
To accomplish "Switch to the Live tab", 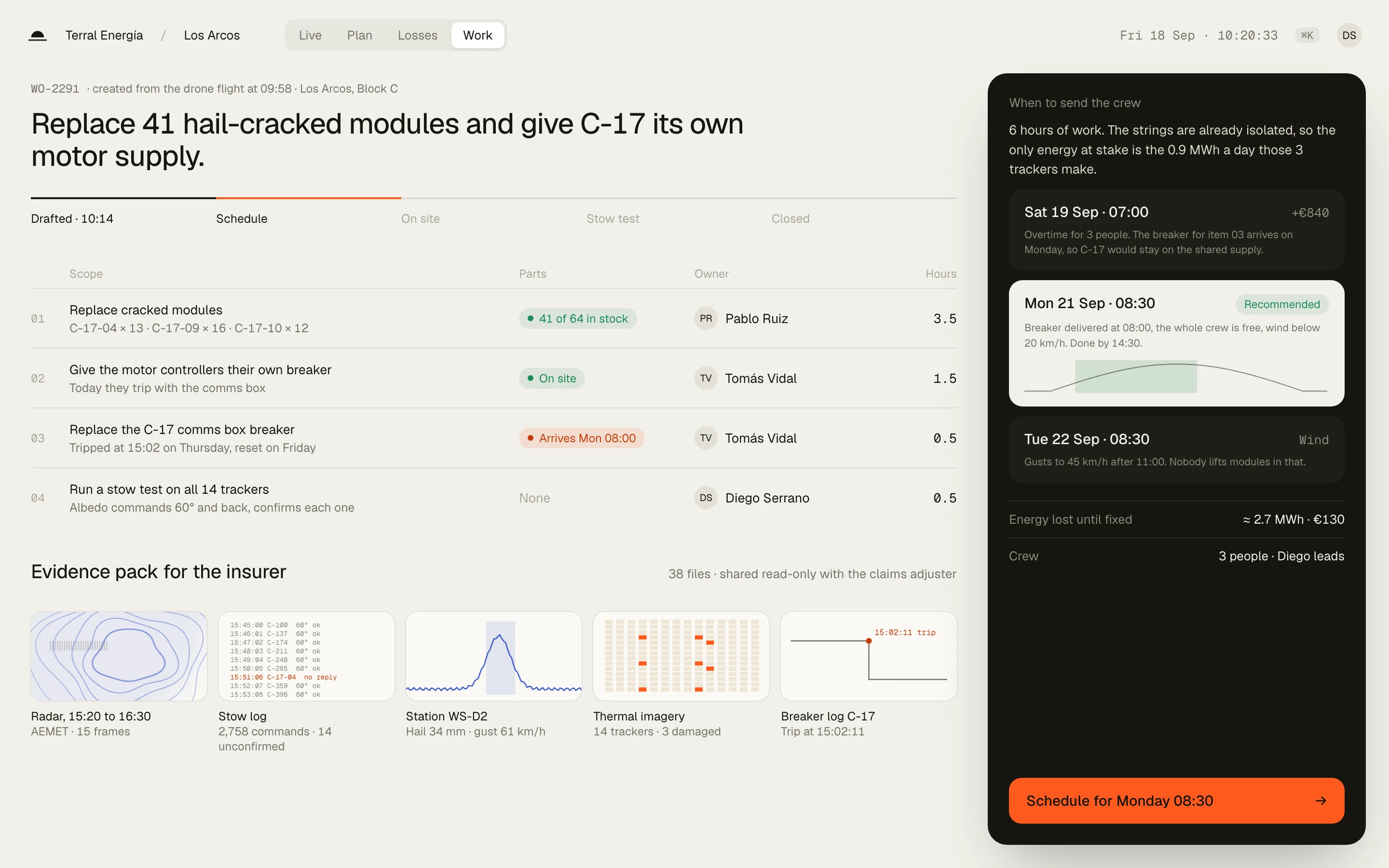I will tap(310, 36).
